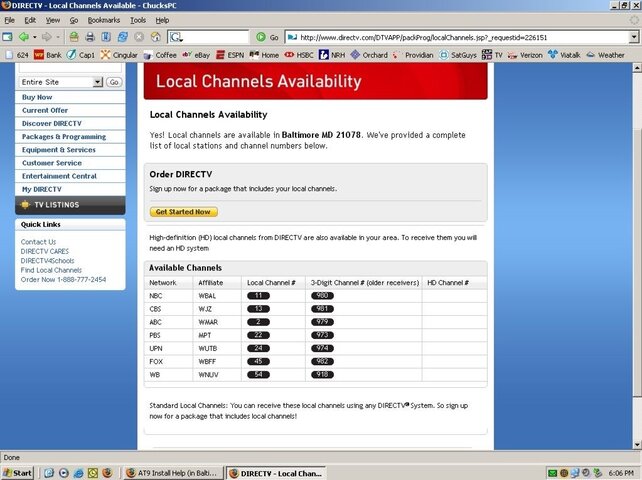Image resolution: width=642 pixels, height=480 pixels.
Task: Launch Internet Explorer from the quick launch bar
Action: pyautogui.click(x=78, y=473)
